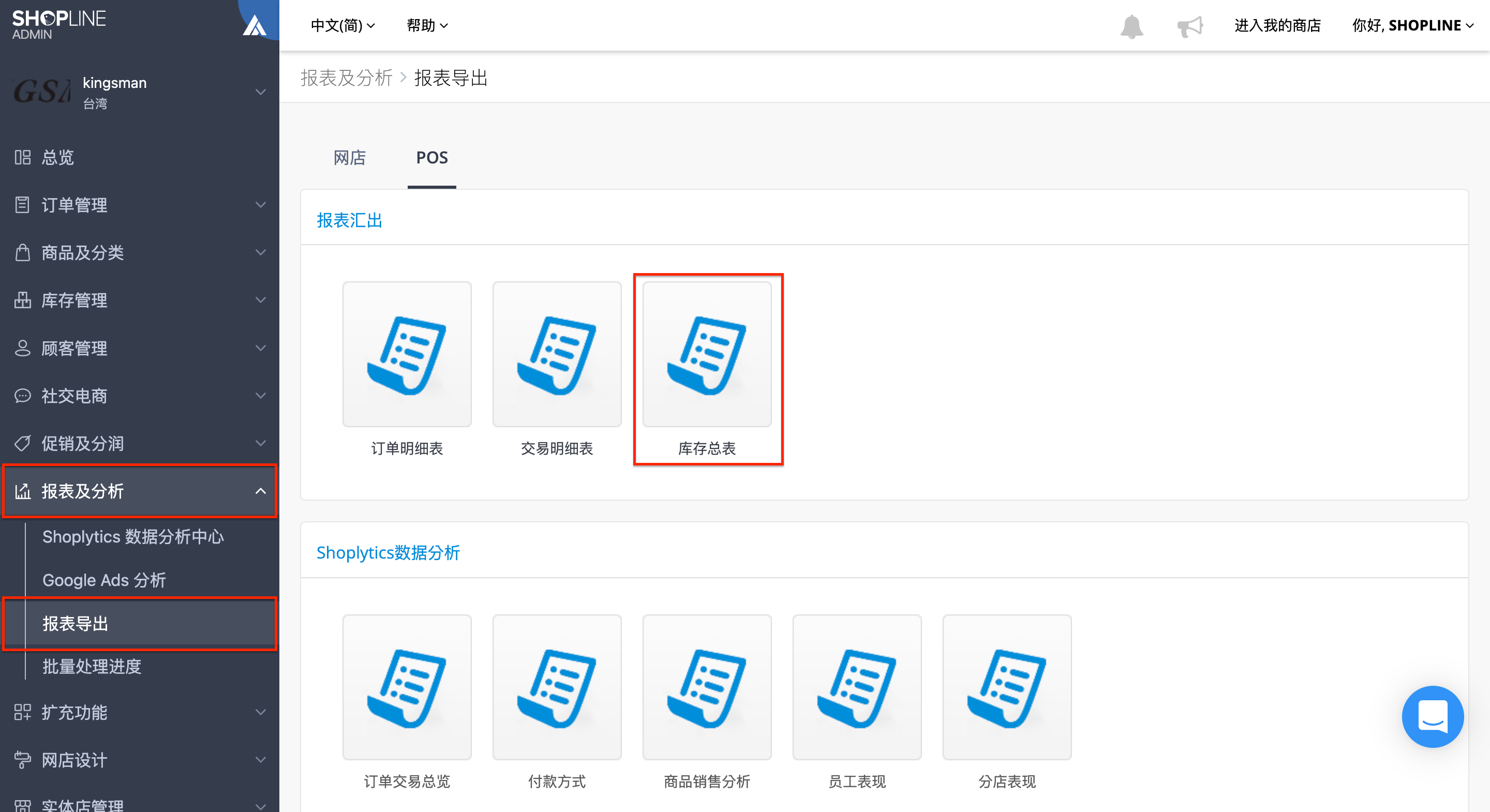Click the blue triangle logo badge
The width and height of the screenshot is (1490, 812).
pos(255,25)
